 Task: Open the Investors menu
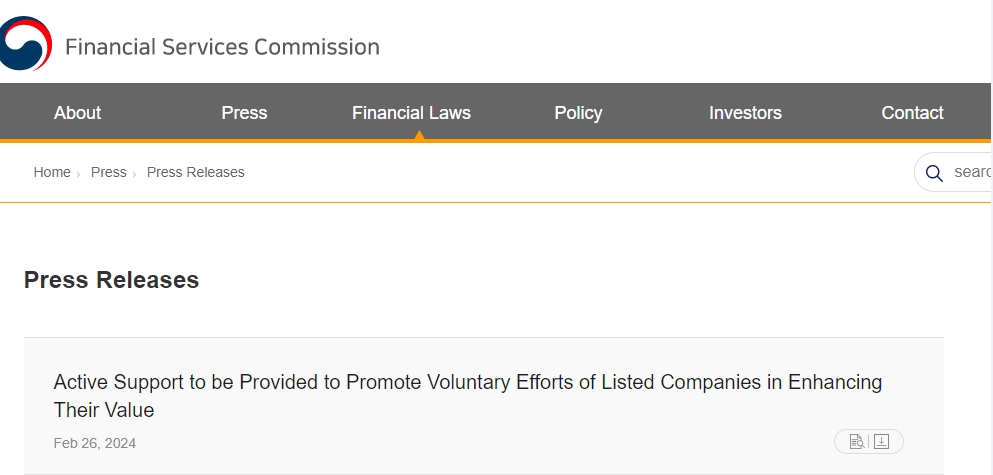[745, 113]
